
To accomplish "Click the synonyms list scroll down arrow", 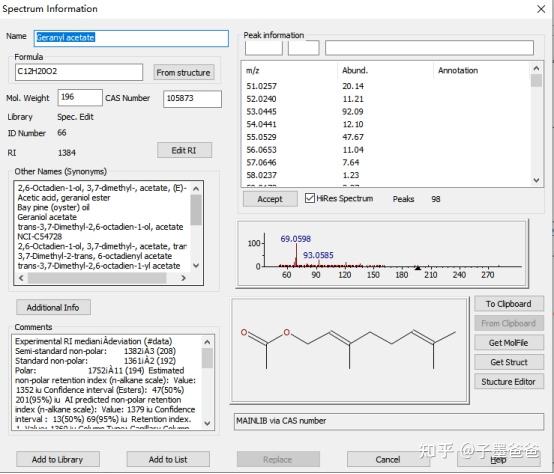I will (196, 265).
